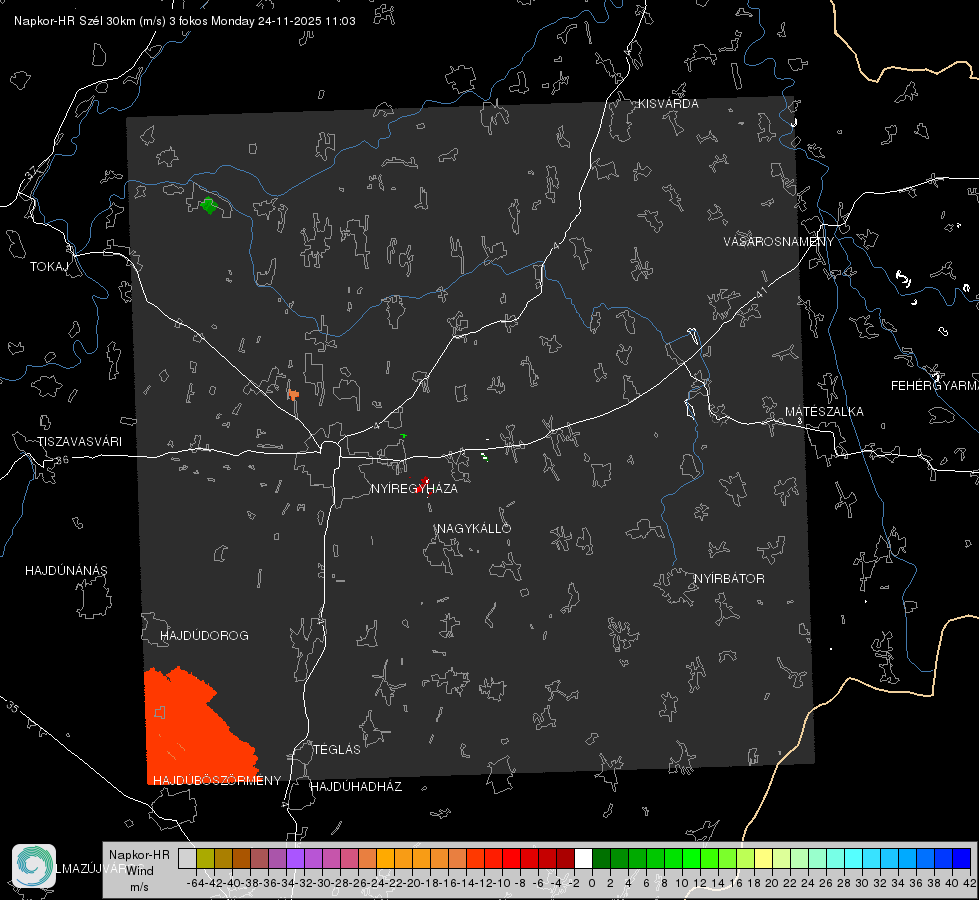
Task: Click road number 41 near Vásárosnamény
Action: (x=760, y=292)
